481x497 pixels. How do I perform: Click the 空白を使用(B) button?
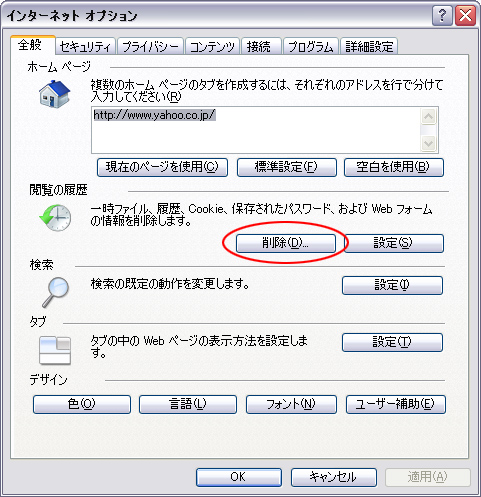393,167
